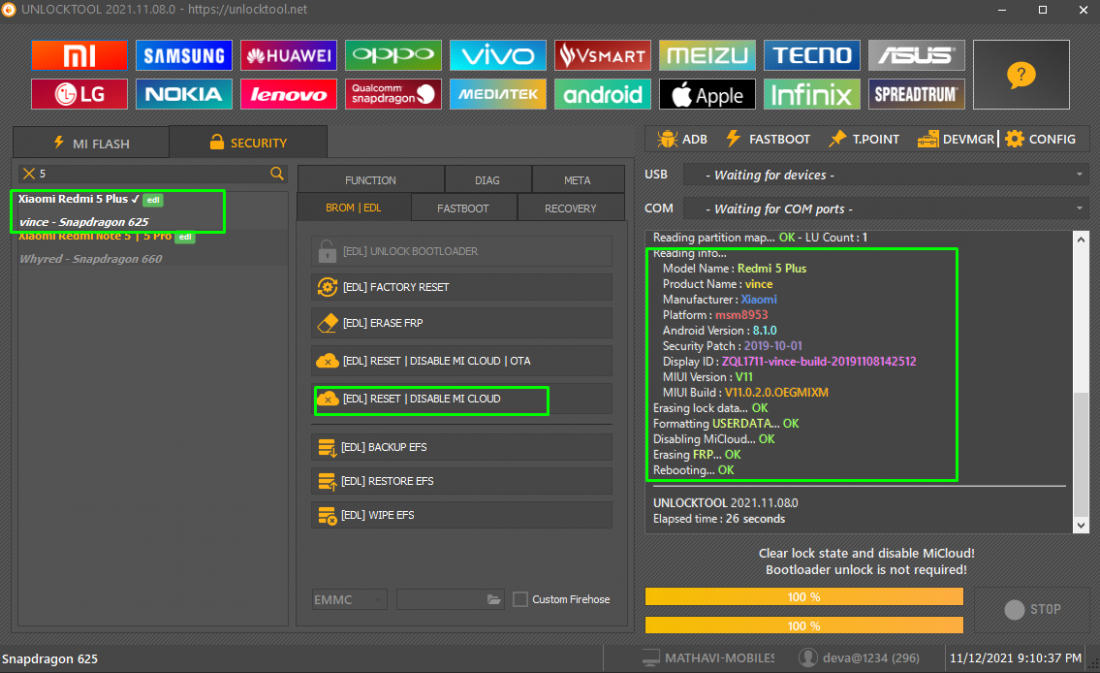The image size is (1100, 673).
Task: Open the EMMC storage type dropdown
Action: coord(349,599)
